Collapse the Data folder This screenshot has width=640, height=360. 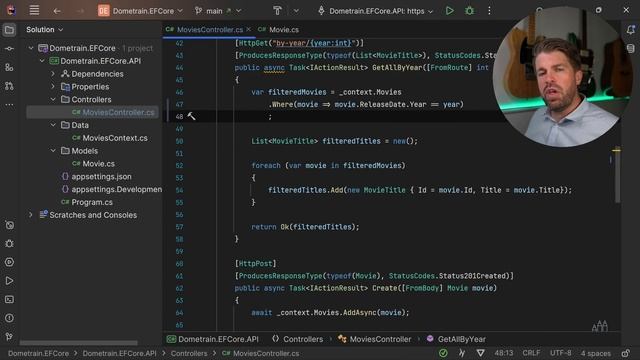(53, 125)
